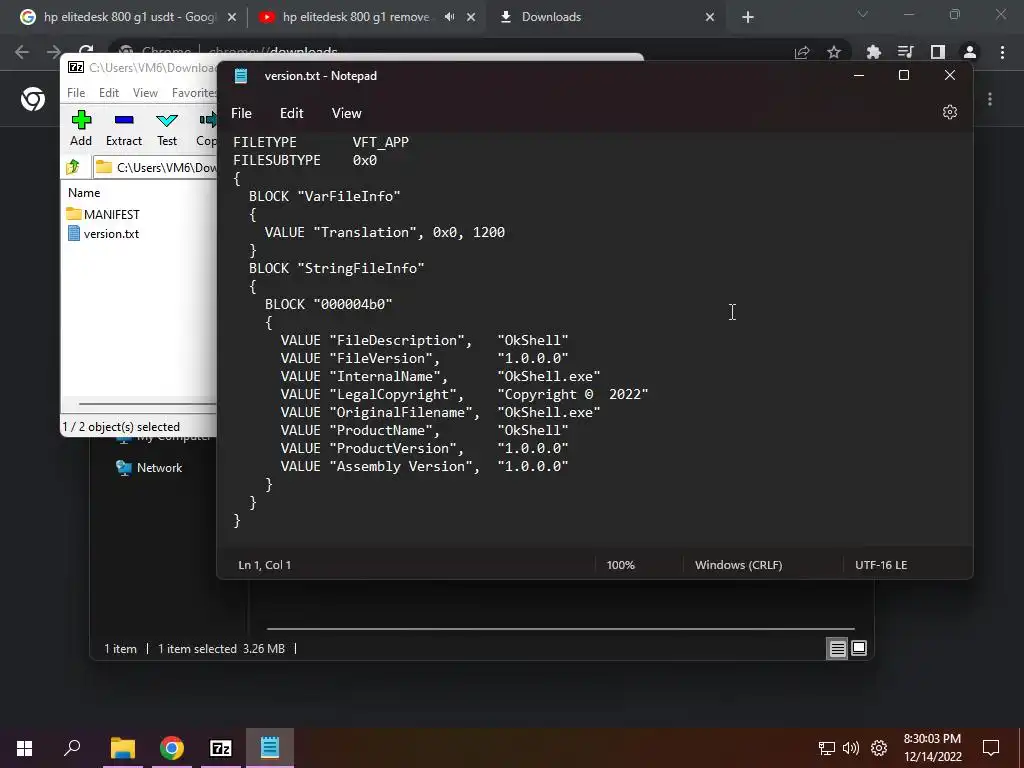The image size is (1024, 768).
Task: Click the OkShell.exe InternalName value
Action: pyautogui.click(x=549, y=377)
